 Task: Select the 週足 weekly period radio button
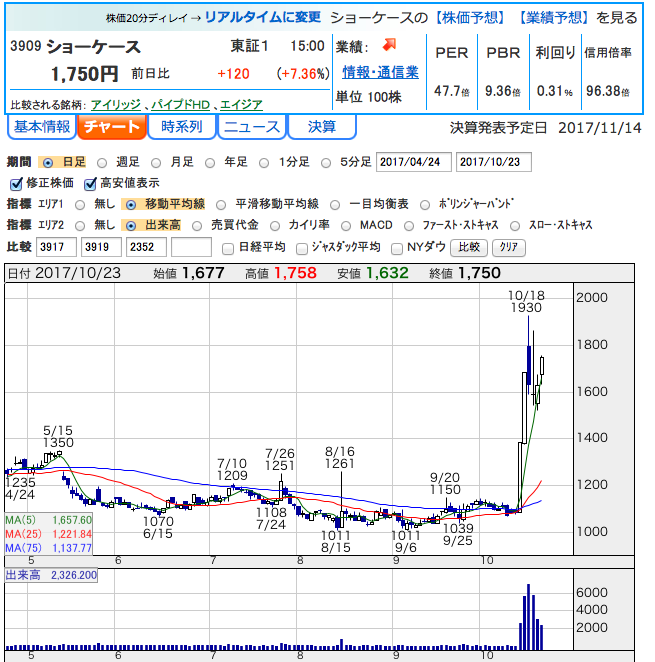point(102,163)
